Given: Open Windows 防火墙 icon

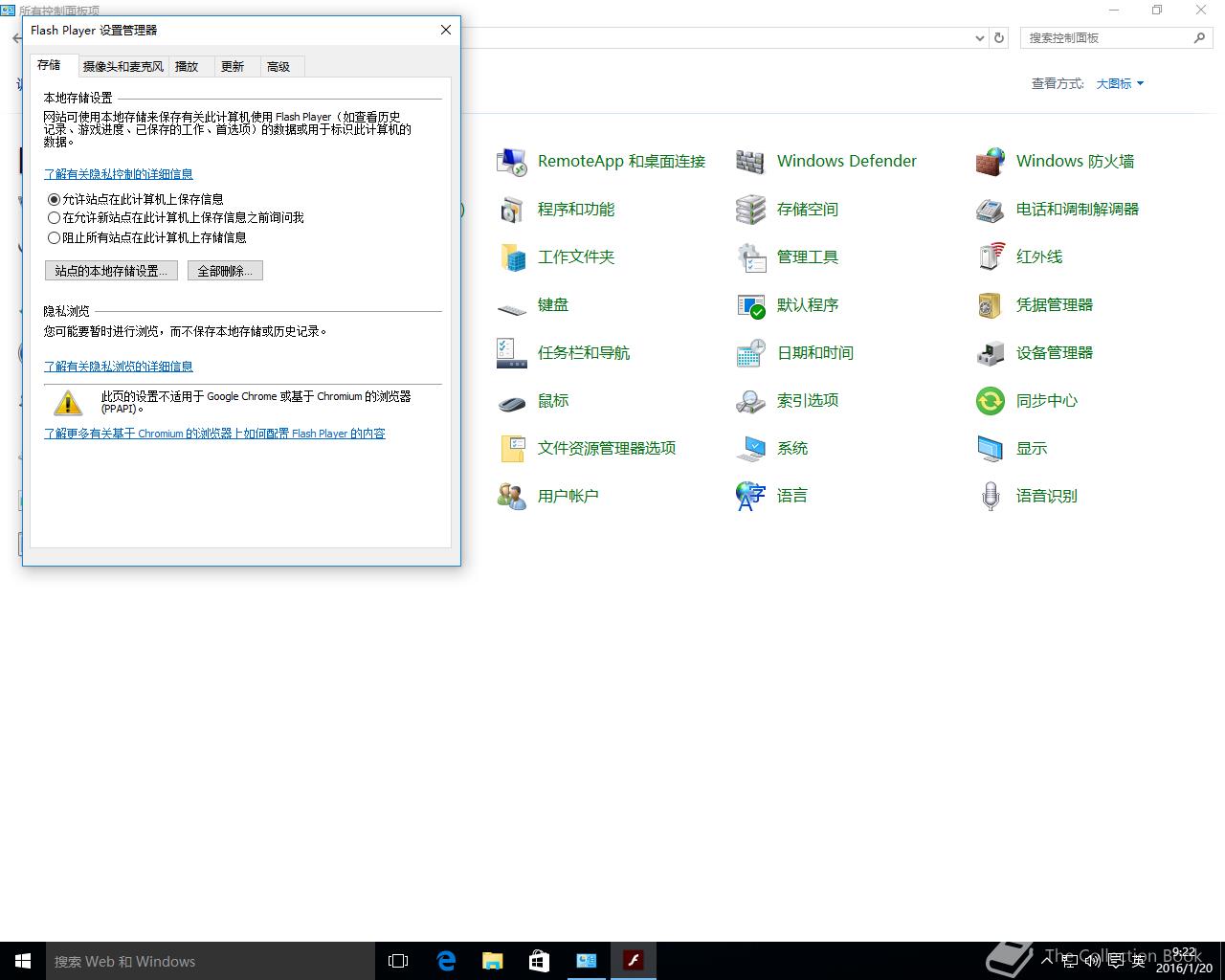Looking at the screenshot, I should [991, 162].
